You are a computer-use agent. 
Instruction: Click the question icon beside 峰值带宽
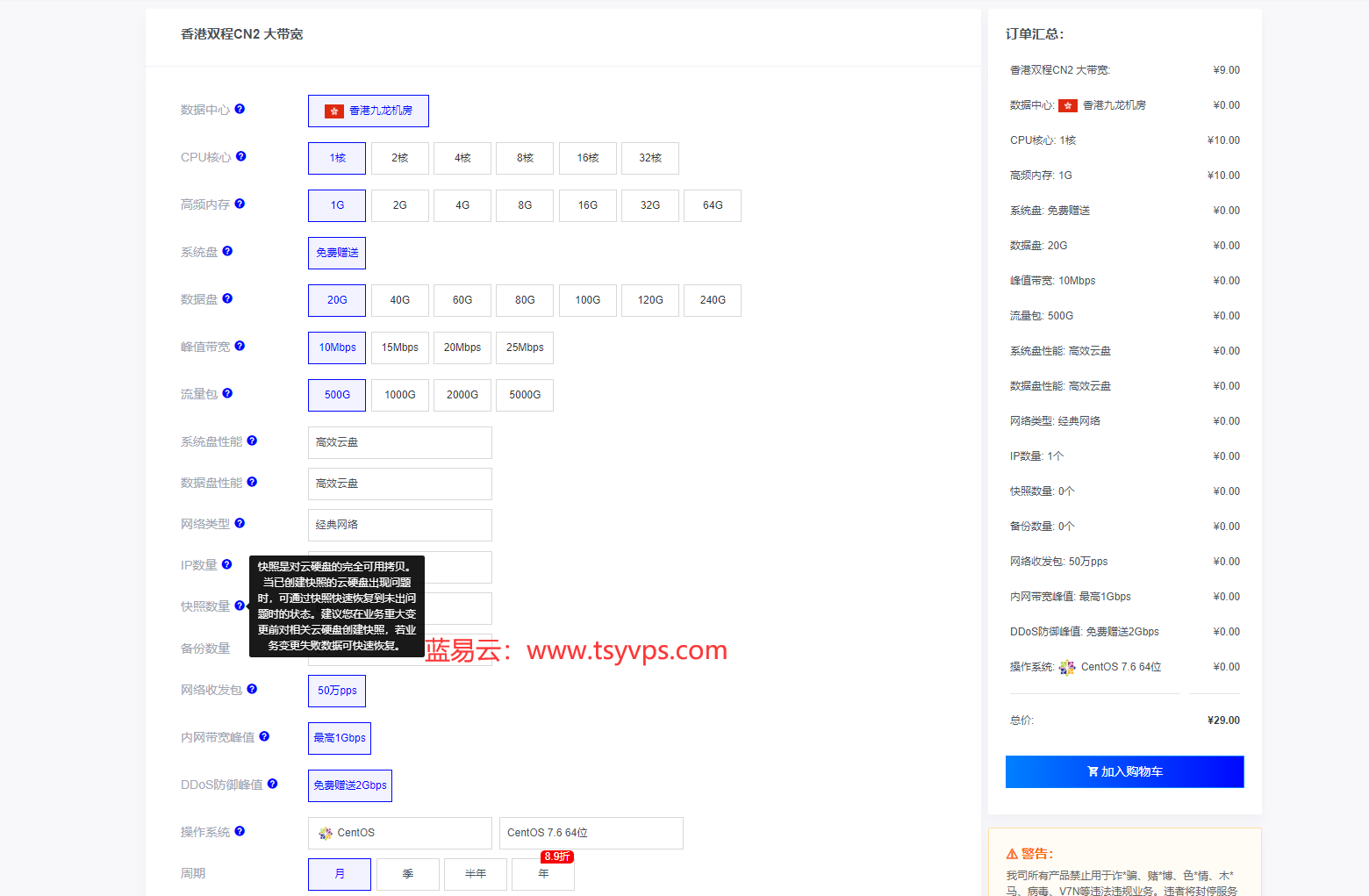pos(240,346)
